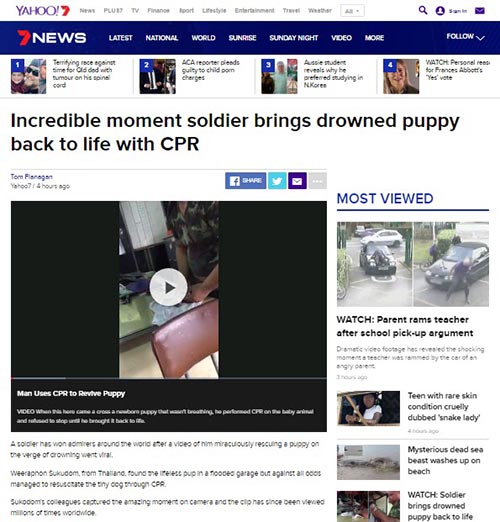
Task: Open the search magnifier icon
Action: 423,10
